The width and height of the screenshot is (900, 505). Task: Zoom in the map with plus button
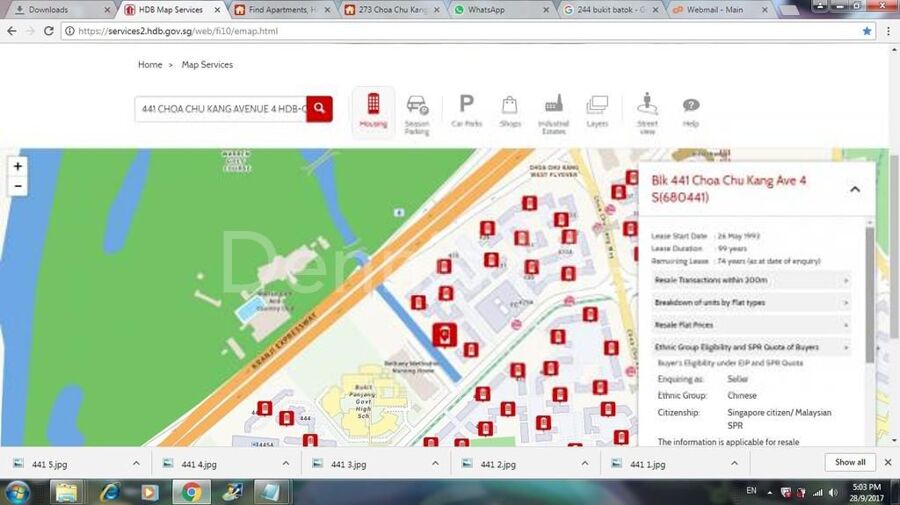(x=18, y=166)
